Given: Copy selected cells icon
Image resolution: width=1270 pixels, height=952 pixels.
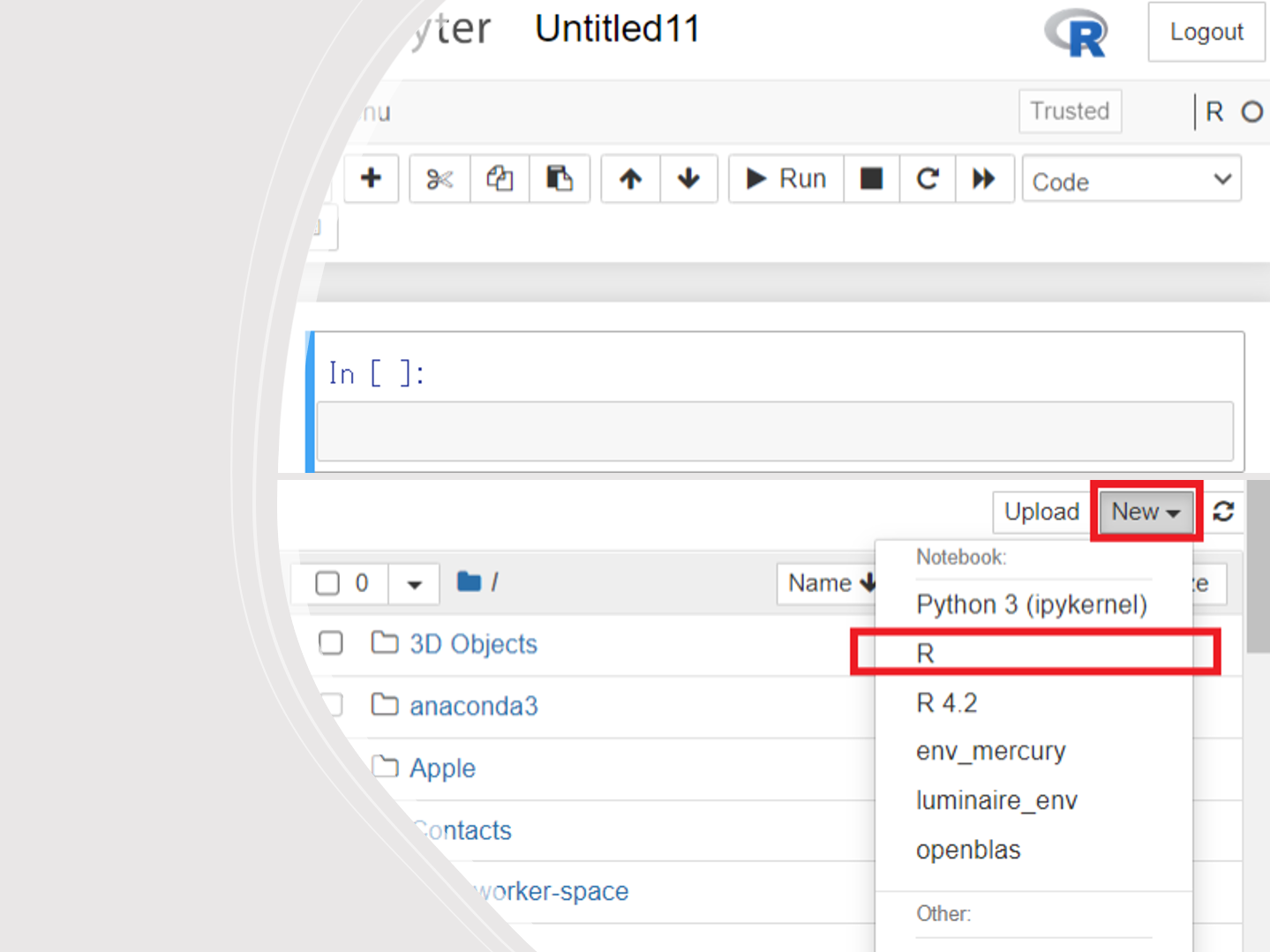Looking at the screenshot, I should [500, 179].
